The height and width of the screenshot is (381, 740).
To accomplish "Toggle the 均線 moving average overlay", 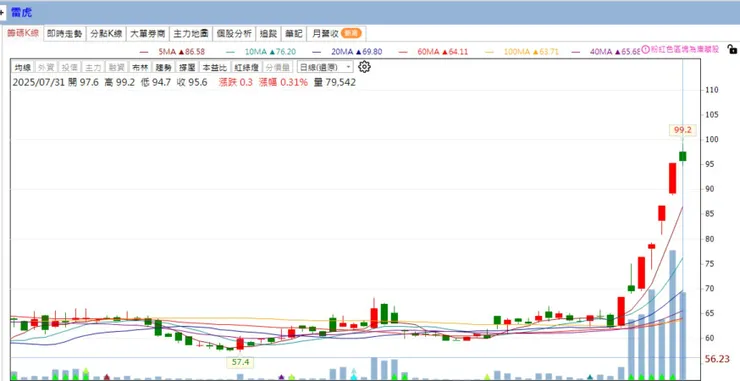I will 23,67.
